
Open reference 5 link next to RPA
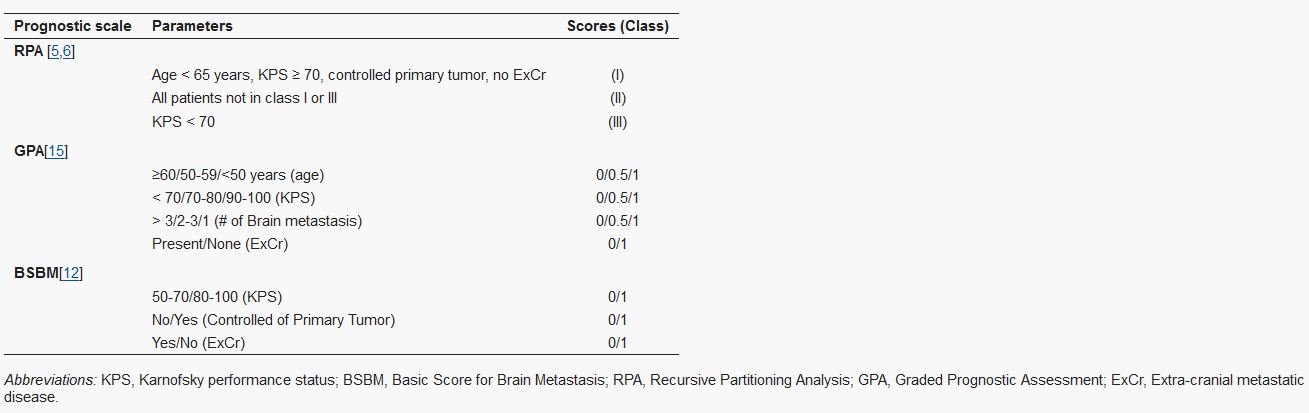coord(57,51)
